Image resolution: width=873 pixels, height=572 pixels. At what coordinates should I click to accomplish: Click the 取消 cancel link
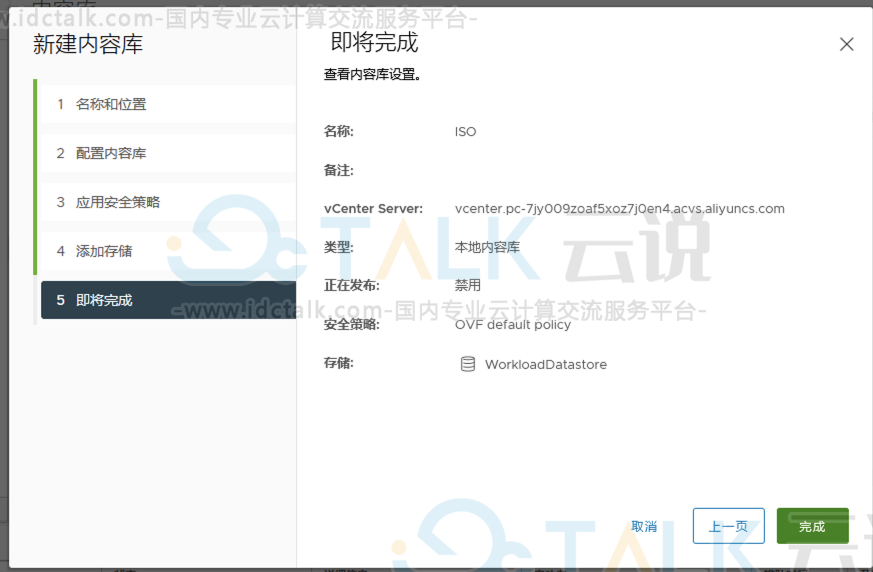pos(644,526)
